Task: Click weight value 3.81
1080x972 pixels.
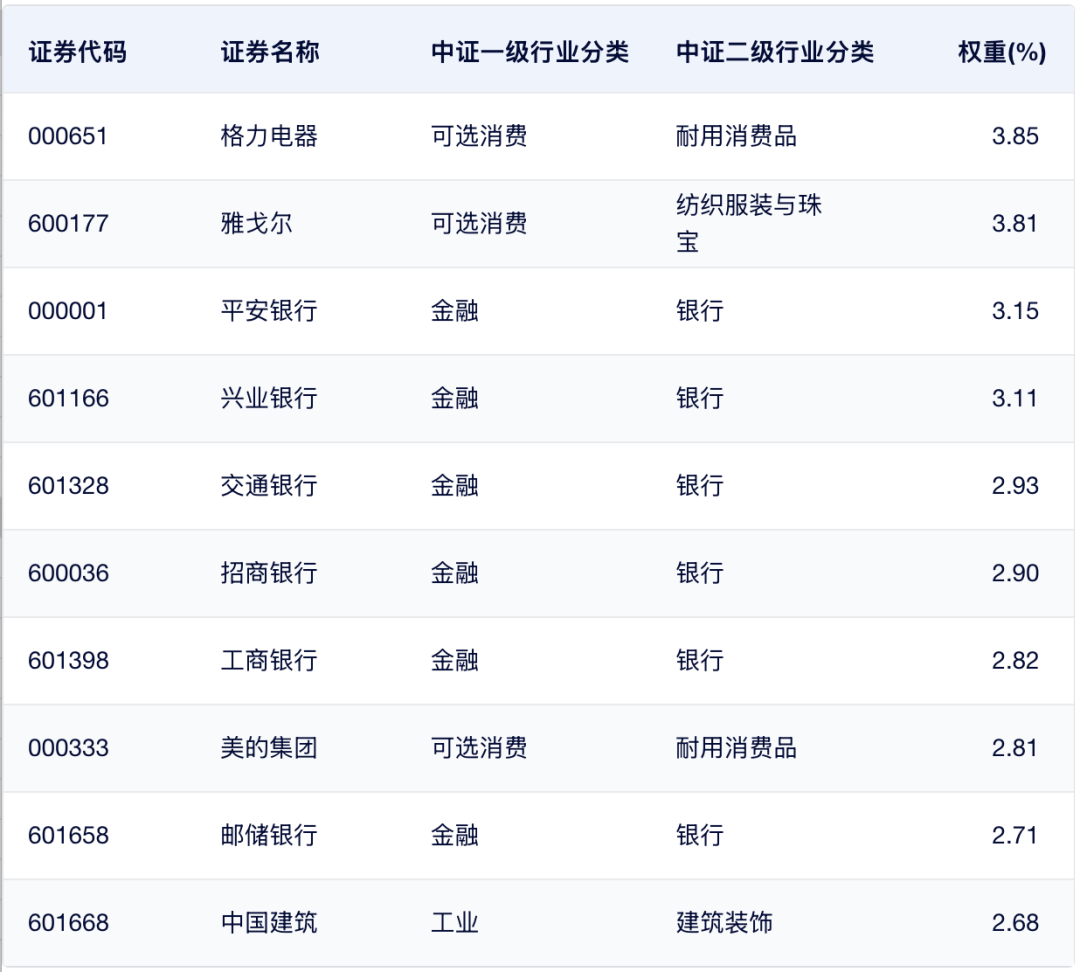Action: pos(1014,223)
